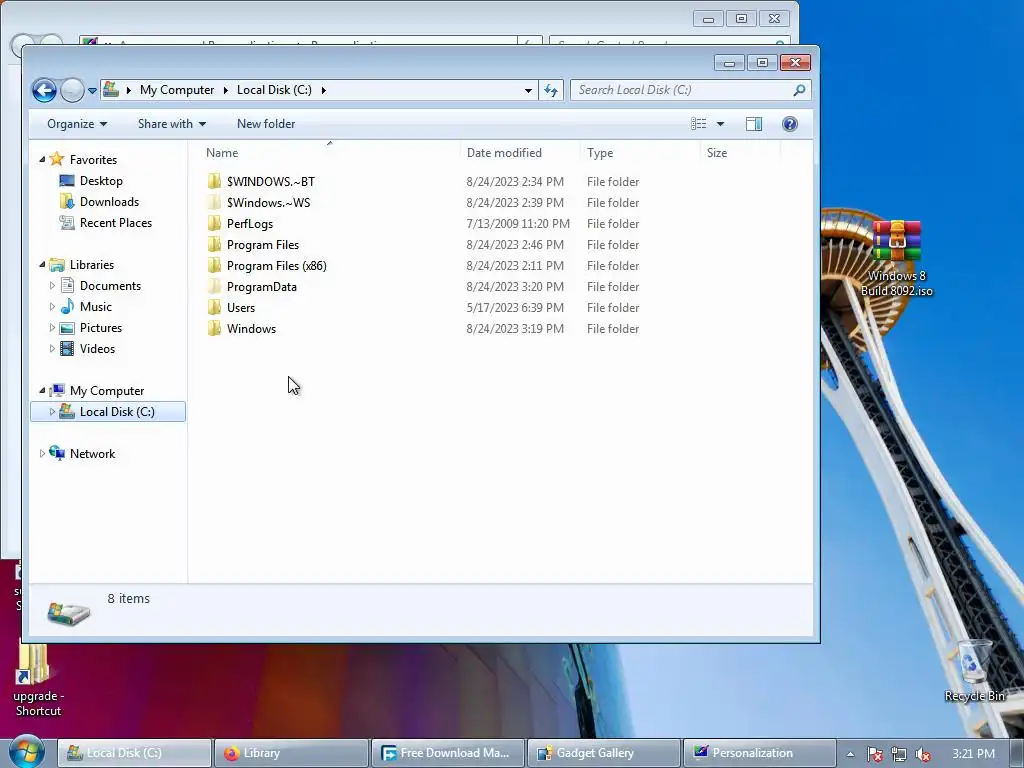The height and width of the screenshot is (768, 1024).
Task: Expand the Videos library
Action: [x=52, y=349]
